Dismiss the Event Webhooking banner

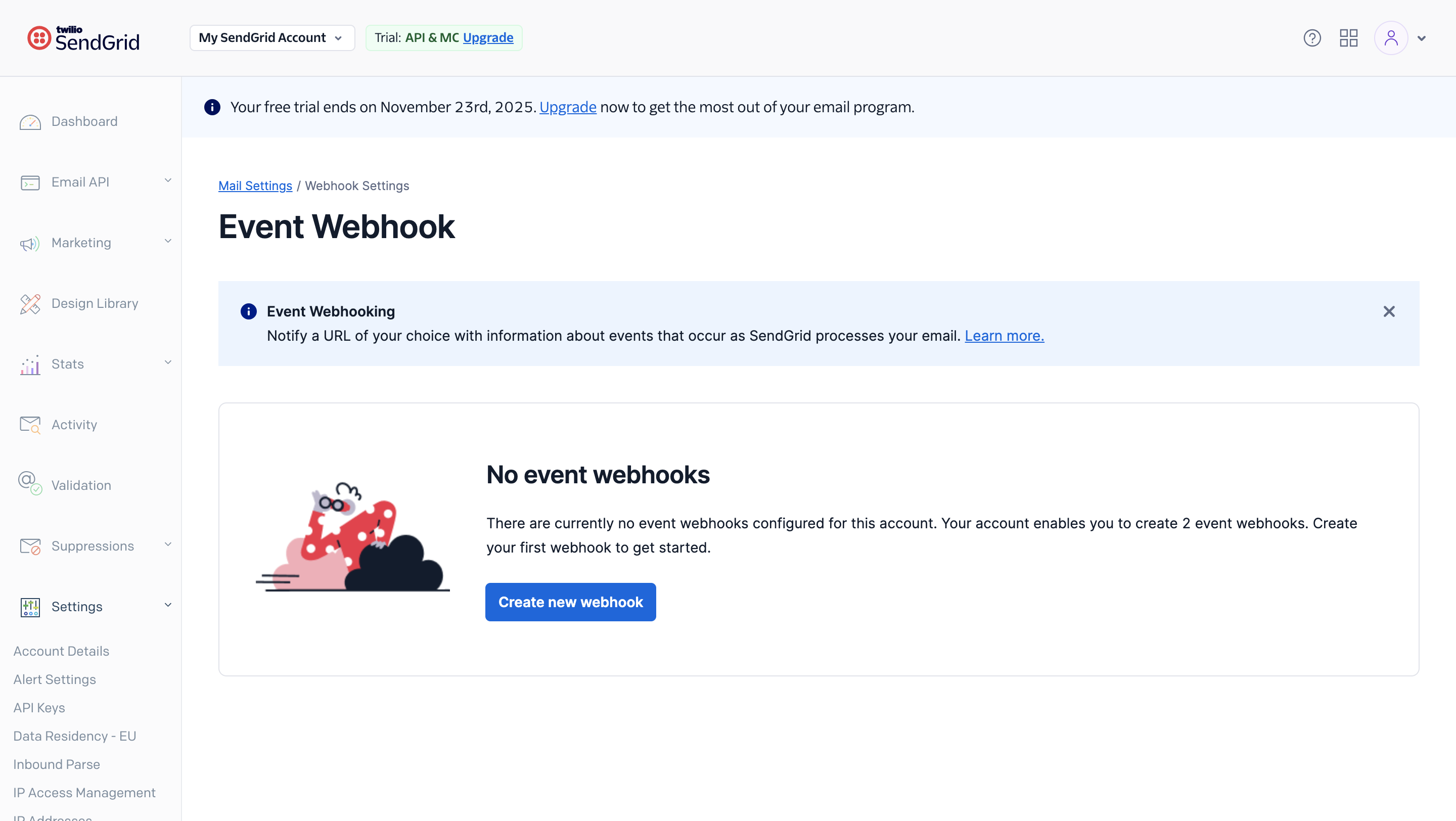(1389, 311)
